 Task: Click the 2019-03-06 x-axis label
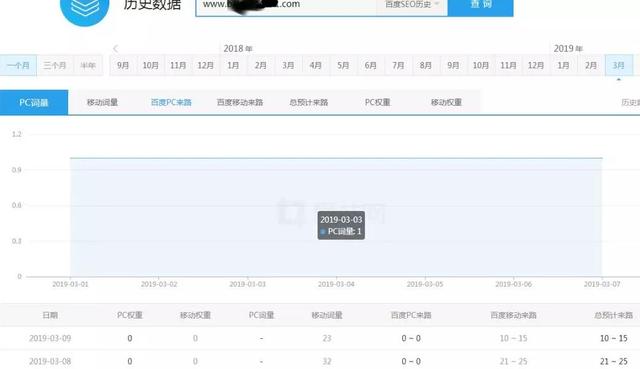tap(513, 284)
